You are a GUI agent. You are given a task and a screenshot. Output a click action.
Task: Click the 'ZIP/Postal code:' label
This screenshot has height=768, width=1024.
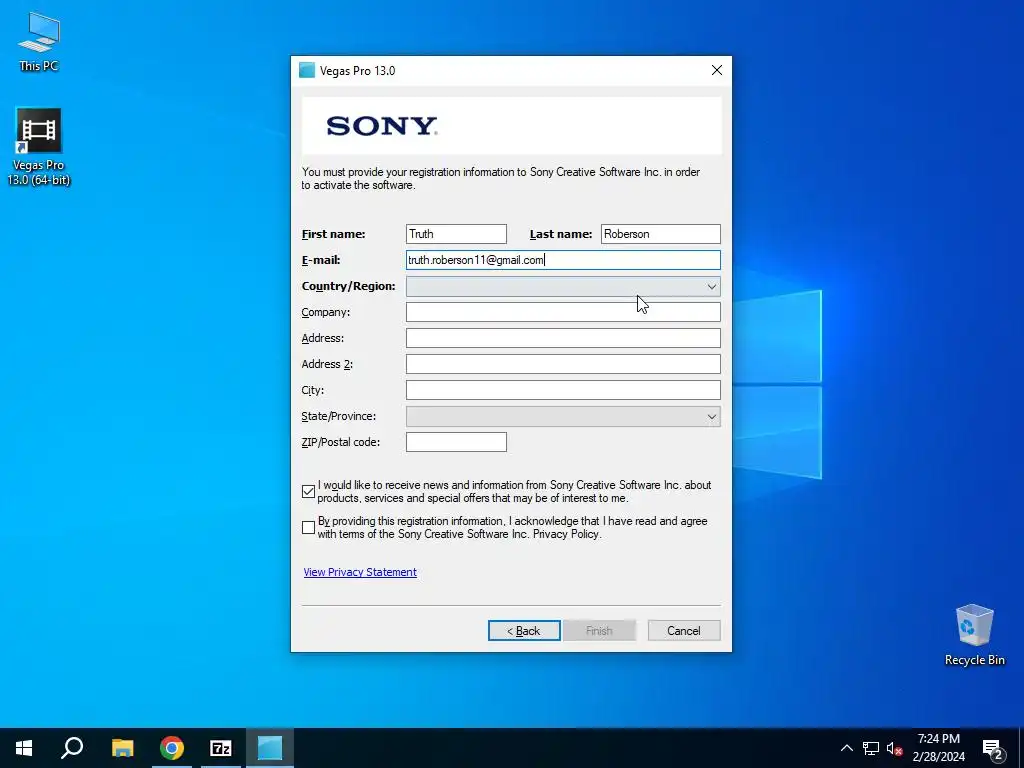coord(340,442)
